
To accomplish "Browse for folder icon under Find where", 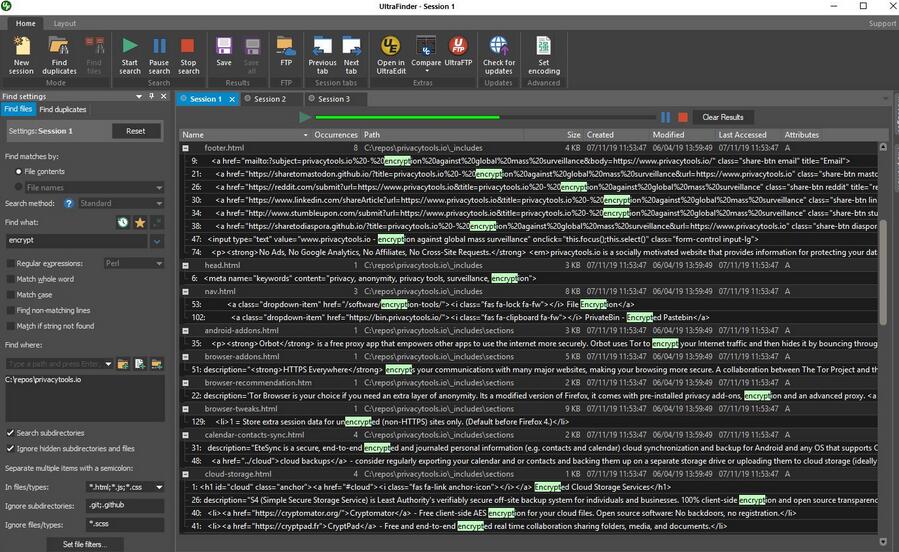I will tap(123, 364).
